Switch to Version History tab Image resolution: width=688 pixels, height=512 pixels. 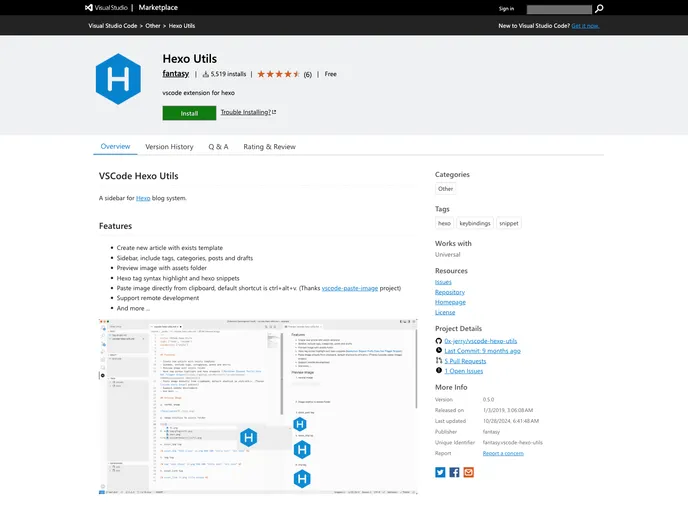point(169,147)
